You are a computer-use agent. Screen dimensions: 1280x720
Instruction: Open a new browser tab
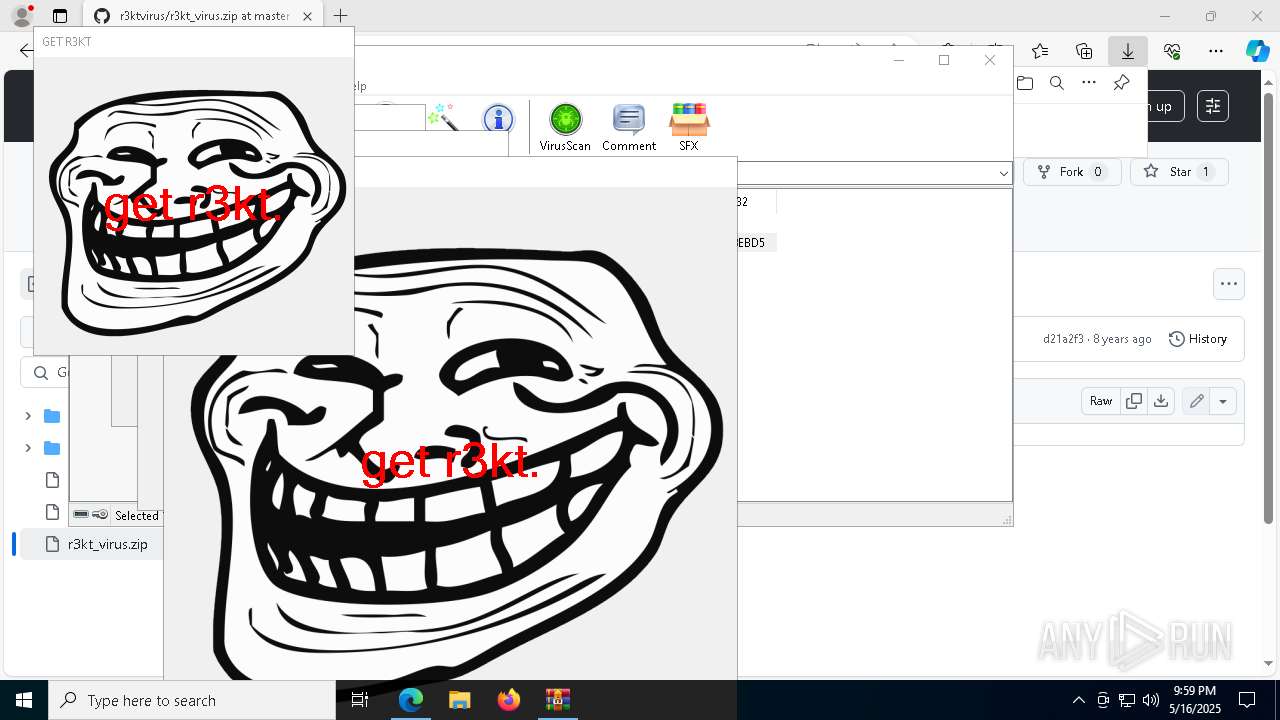[x=341, y=16]
